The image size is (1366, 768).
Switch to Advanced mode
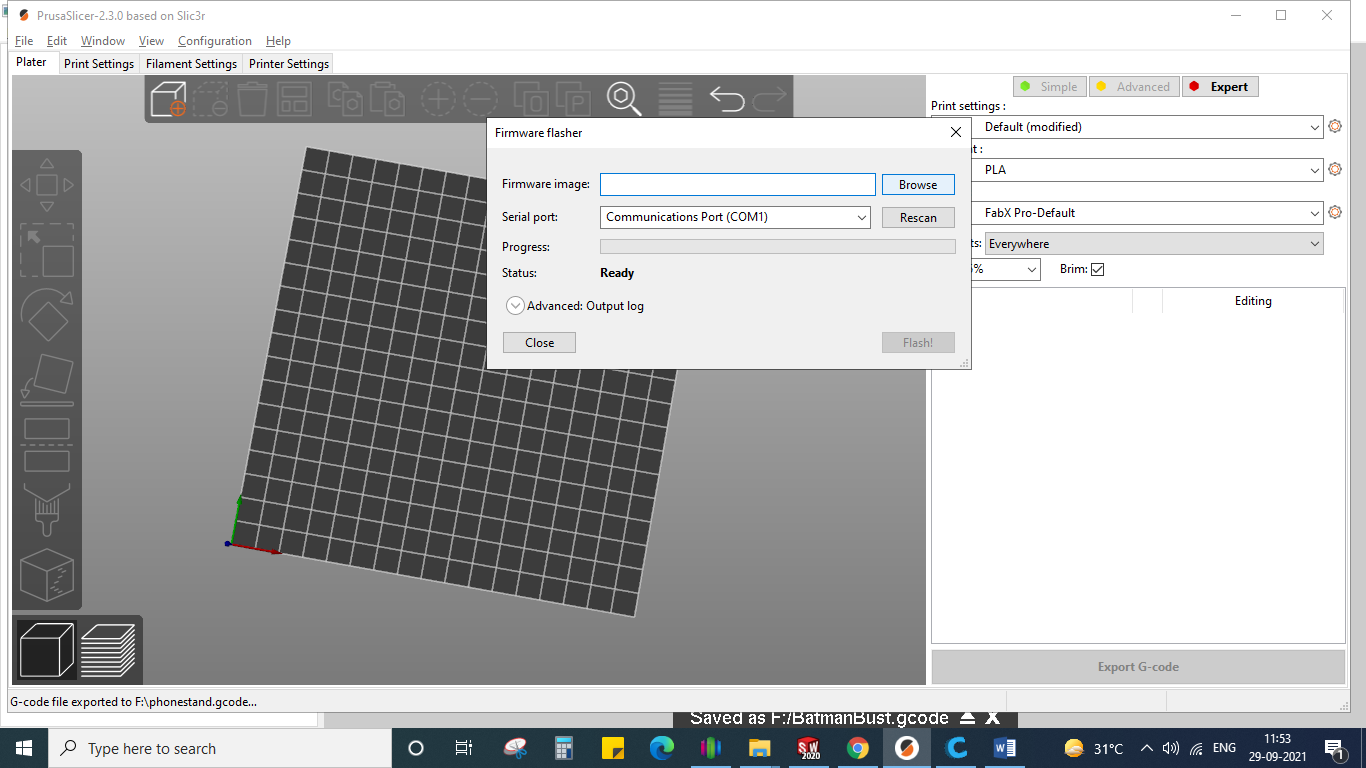[1133, 87]
